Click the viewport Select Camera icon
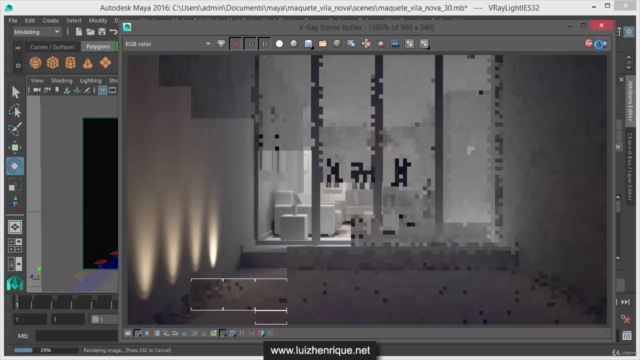The image size is (640, 360). (x=37, y=90)
